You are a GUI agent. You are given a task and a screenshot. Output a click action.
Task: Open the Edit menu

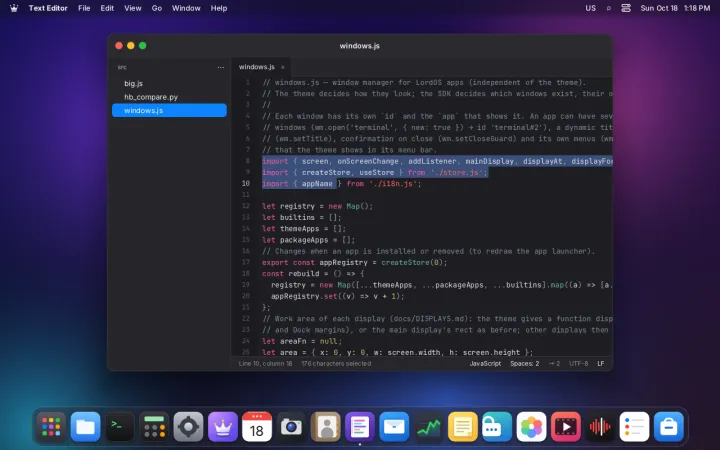(x=107, y=8)
